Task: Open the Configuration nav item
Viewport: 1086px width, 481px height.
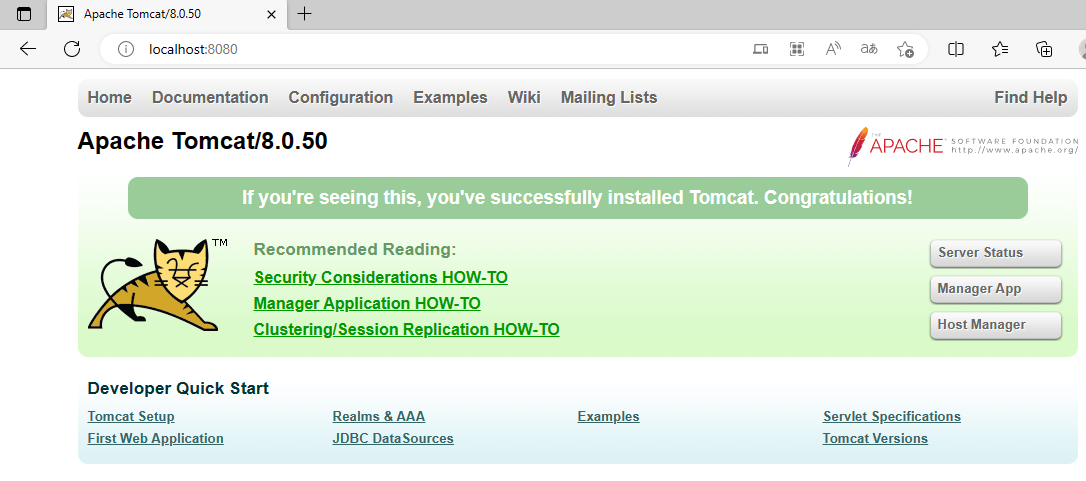Action: pyautogui.click(x=341, y=98)
